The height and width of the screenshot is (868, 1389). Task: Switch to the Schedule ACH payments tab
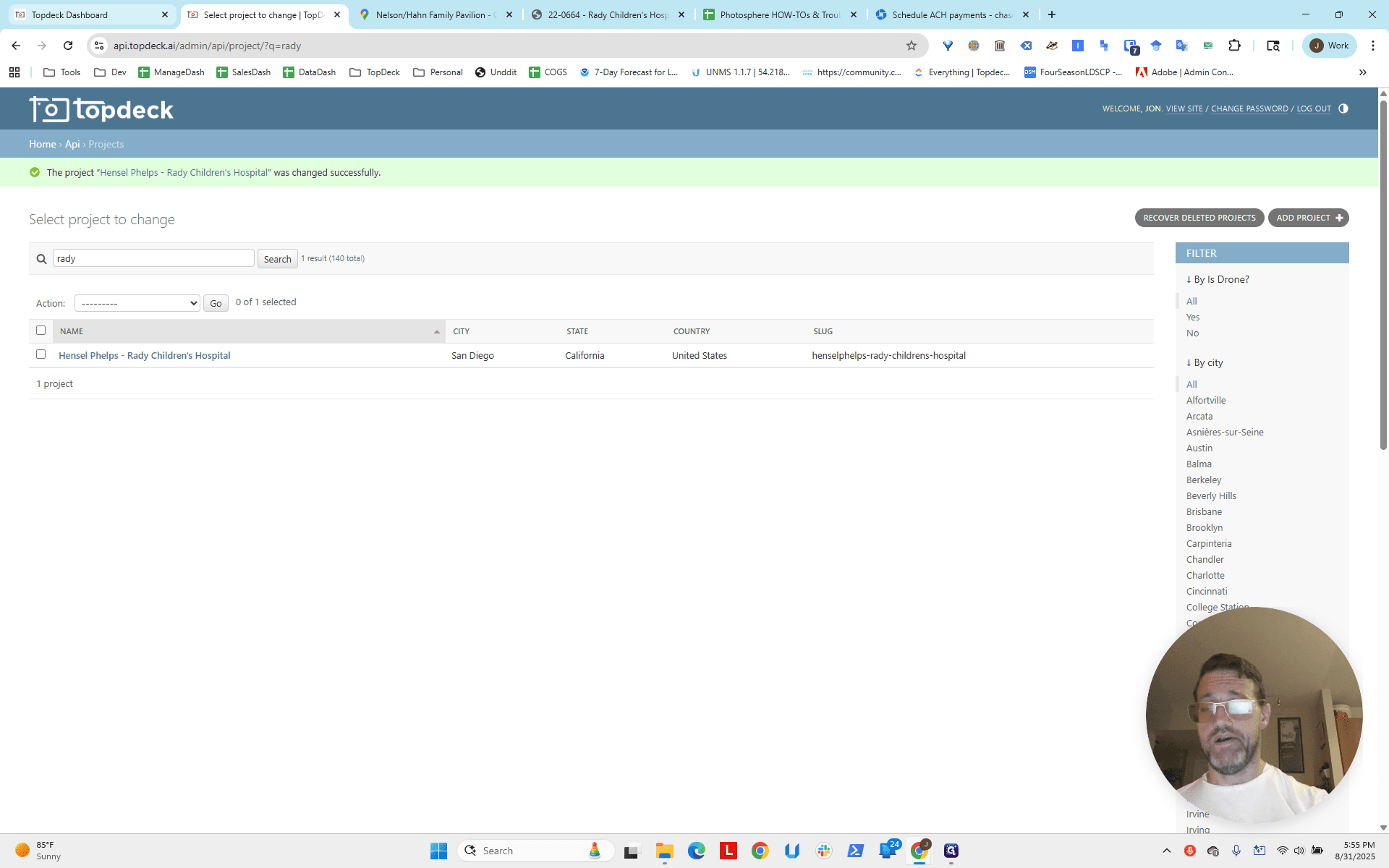tap(952, 14)
